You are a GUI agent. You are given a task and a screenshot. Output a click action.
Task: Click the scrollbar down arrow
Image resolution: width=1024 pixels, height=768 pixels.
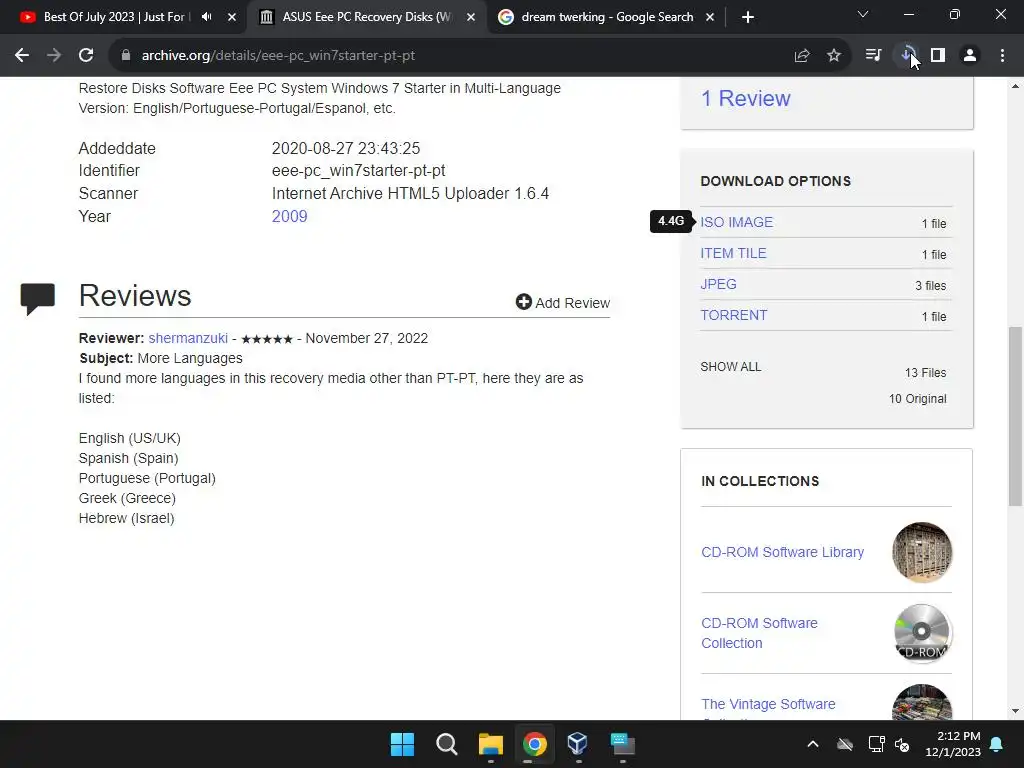tap(1015, 711)
